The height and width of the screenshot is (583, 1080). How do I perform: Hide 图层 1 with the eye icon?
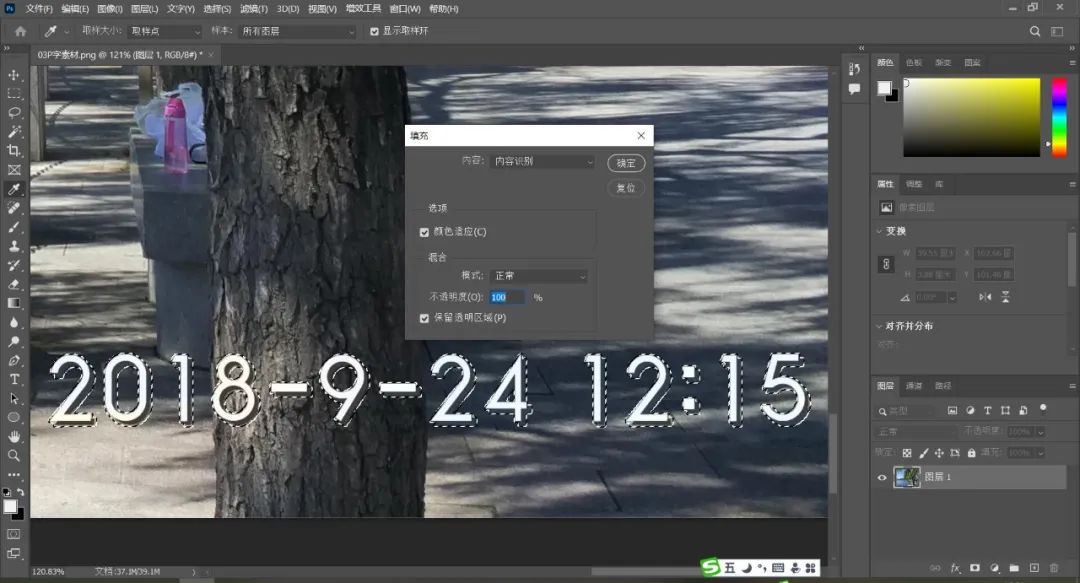(x=882, y=478)
